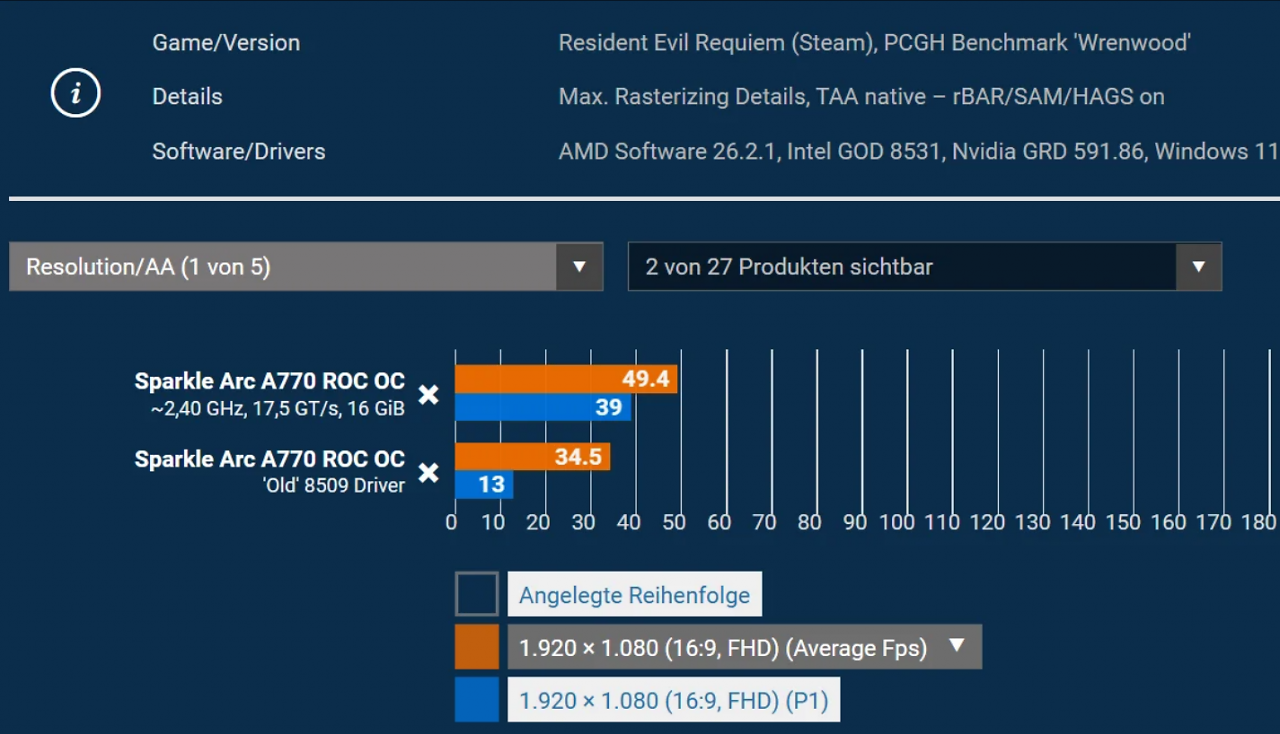The width and height of the screenshot is (1280, 734).
Task: Click the "'Old' 8509 Driver" subtitle
Action: 334,486
